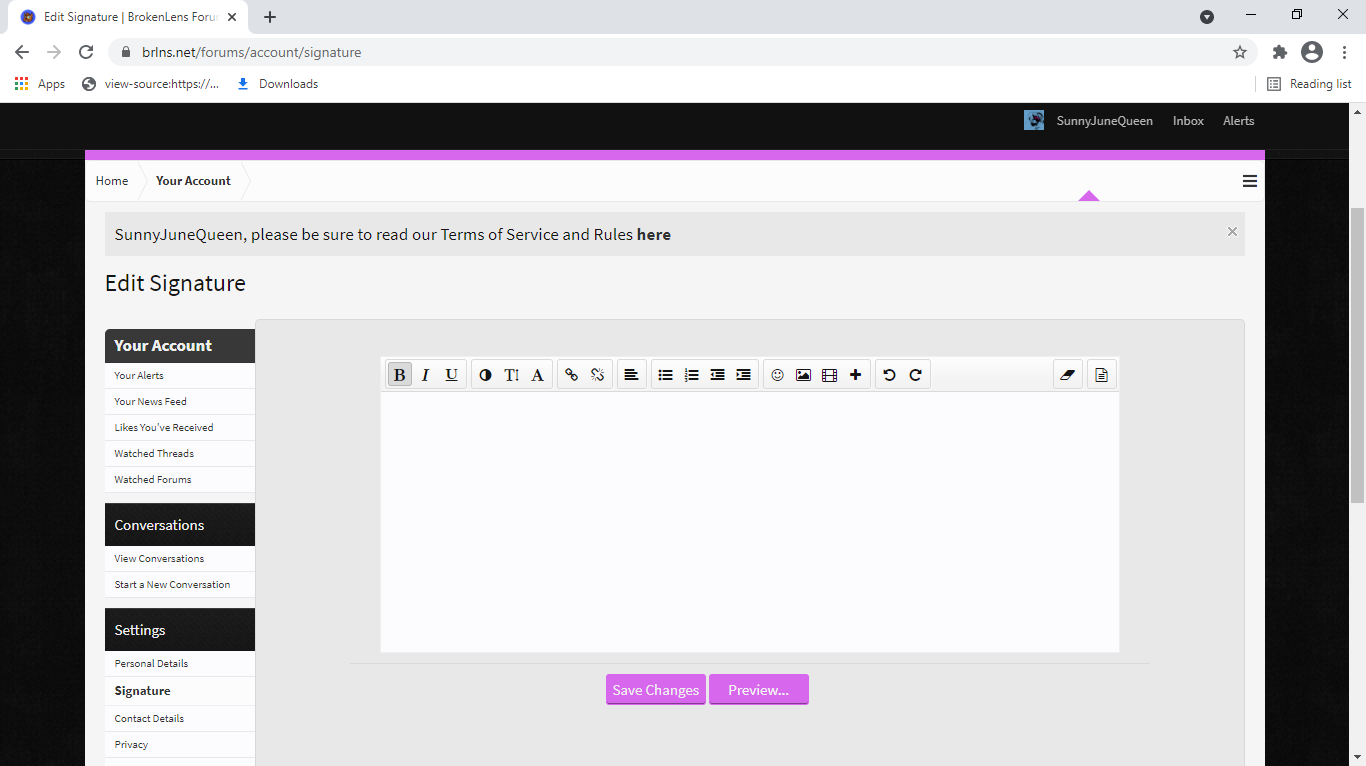Click the SunnyJuneQueen avatar image
This screenshot has height=766, width=1366.
1034,120
